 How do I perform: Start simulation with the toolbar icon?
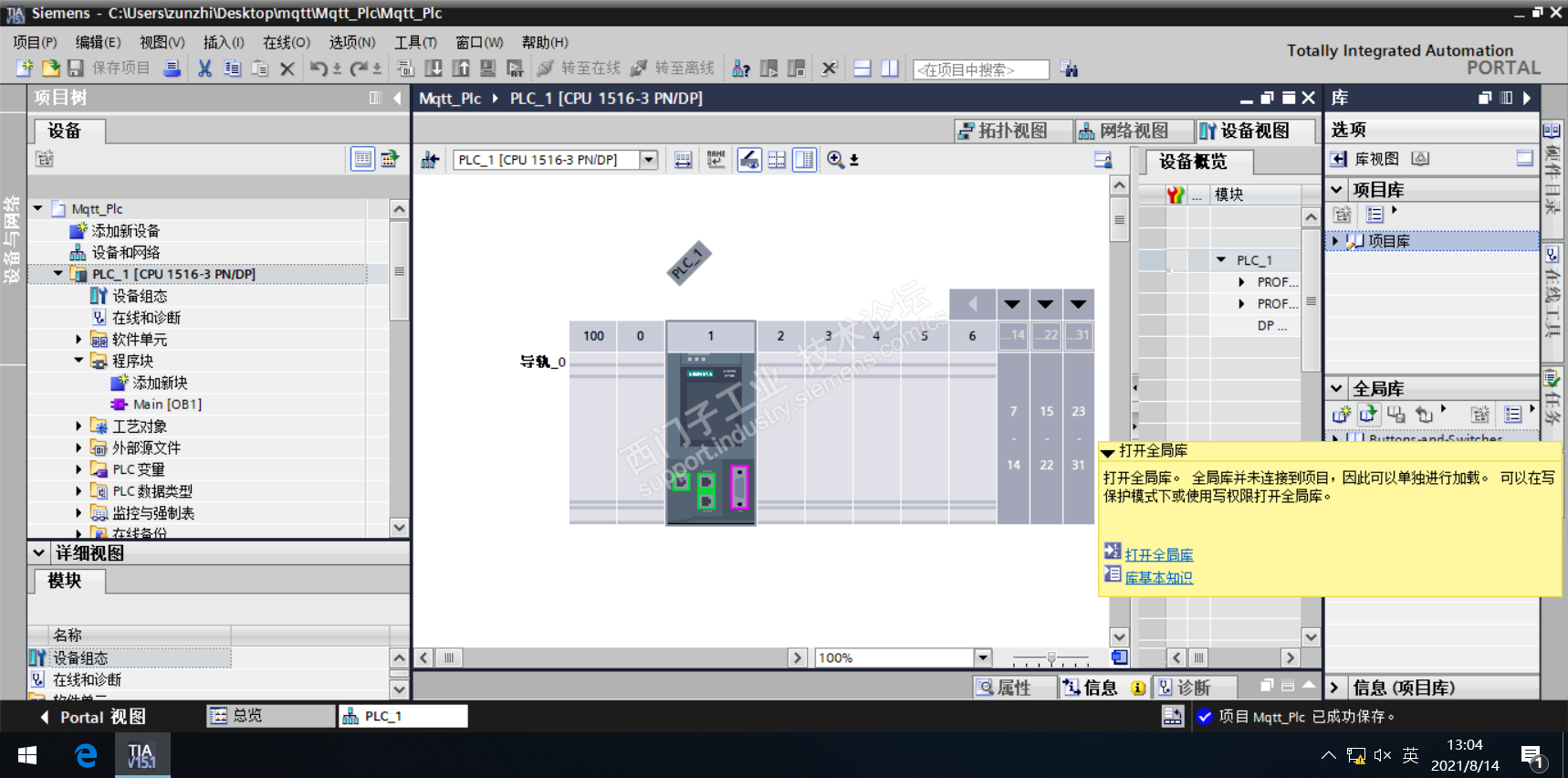click(x=488, y=68)
